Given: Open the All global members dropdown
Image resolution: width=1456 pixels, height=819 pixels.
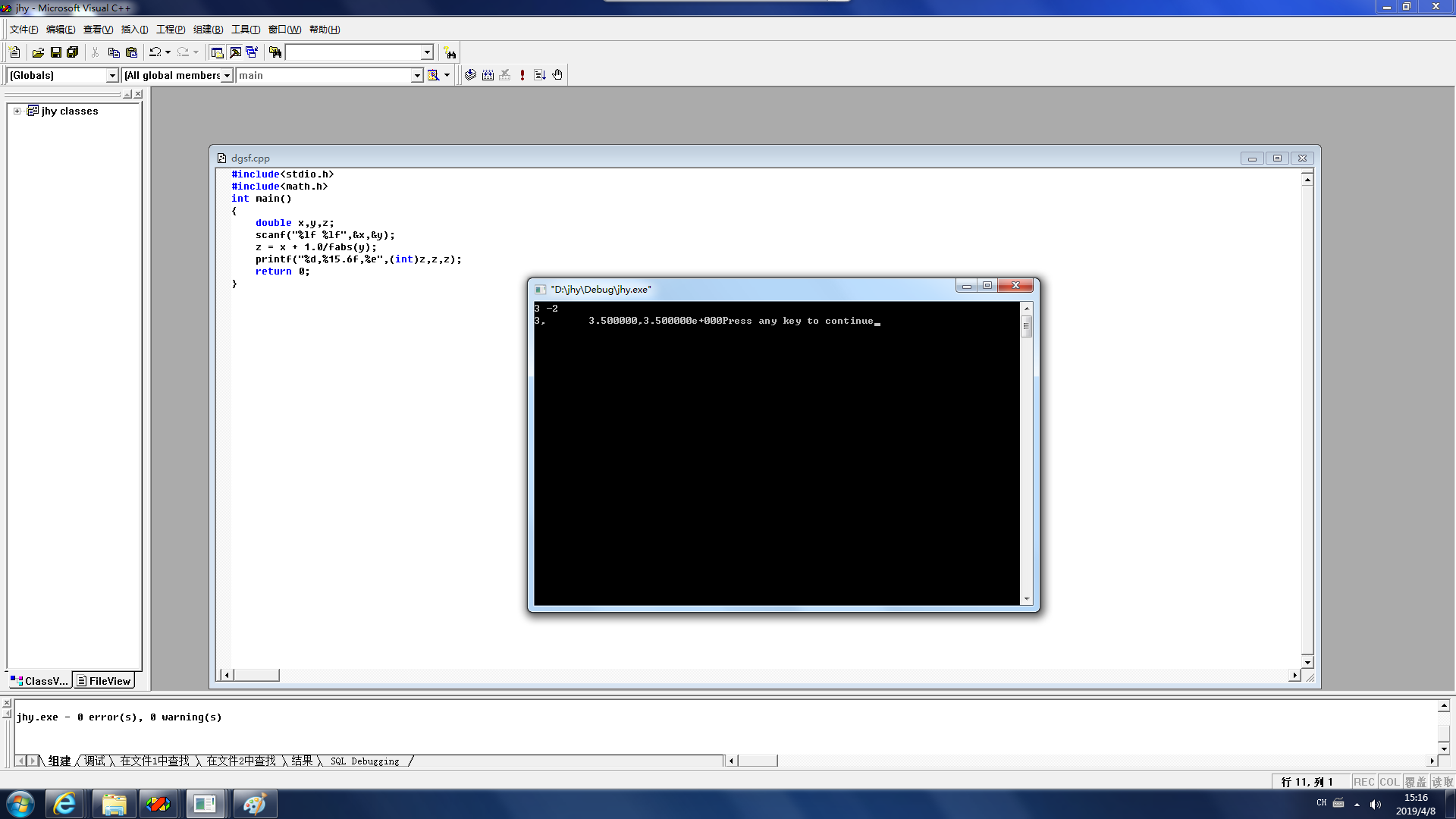Looking at the screenshot, I should 227,75.
